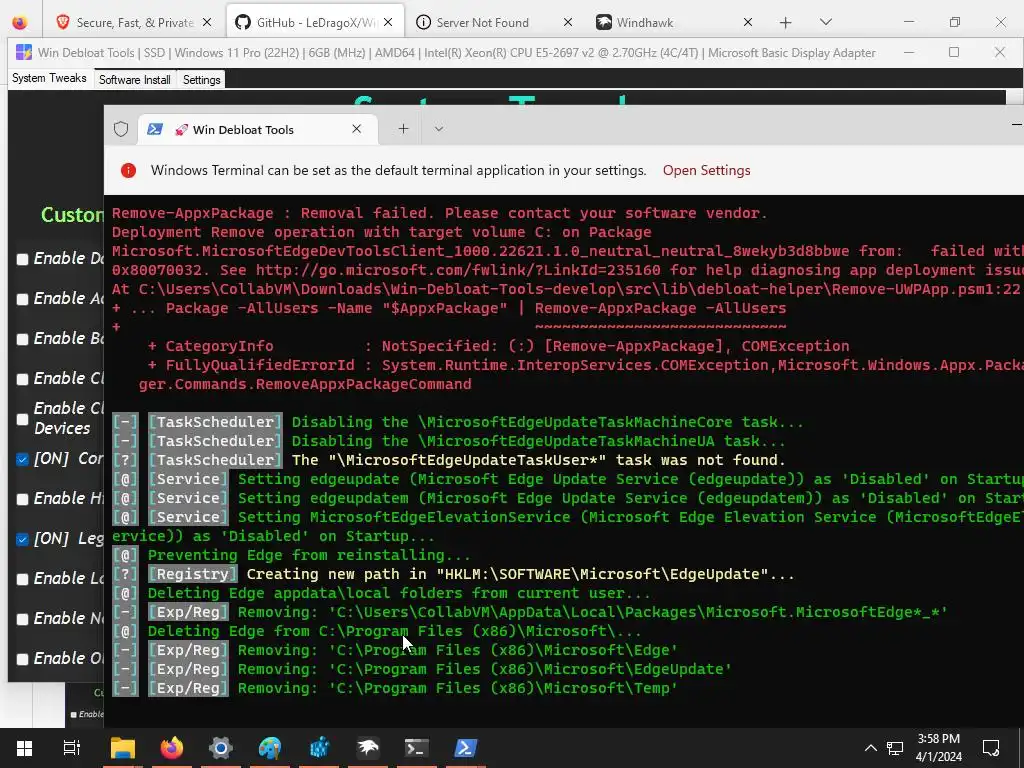Click 'Preventing Edge from reinstalling...' line
The image size is (1024, 768).
[291, 555]
